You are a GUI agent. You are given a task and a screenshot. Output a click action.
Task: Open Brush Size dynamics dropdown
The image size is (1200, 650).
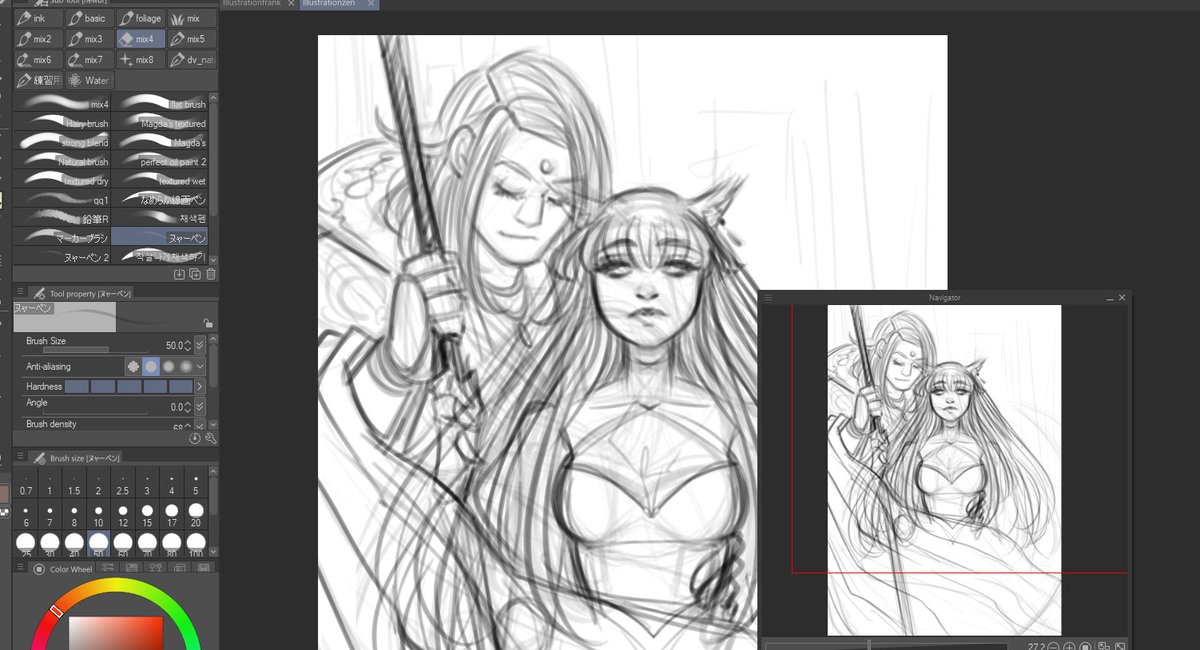tap(200, 345)
